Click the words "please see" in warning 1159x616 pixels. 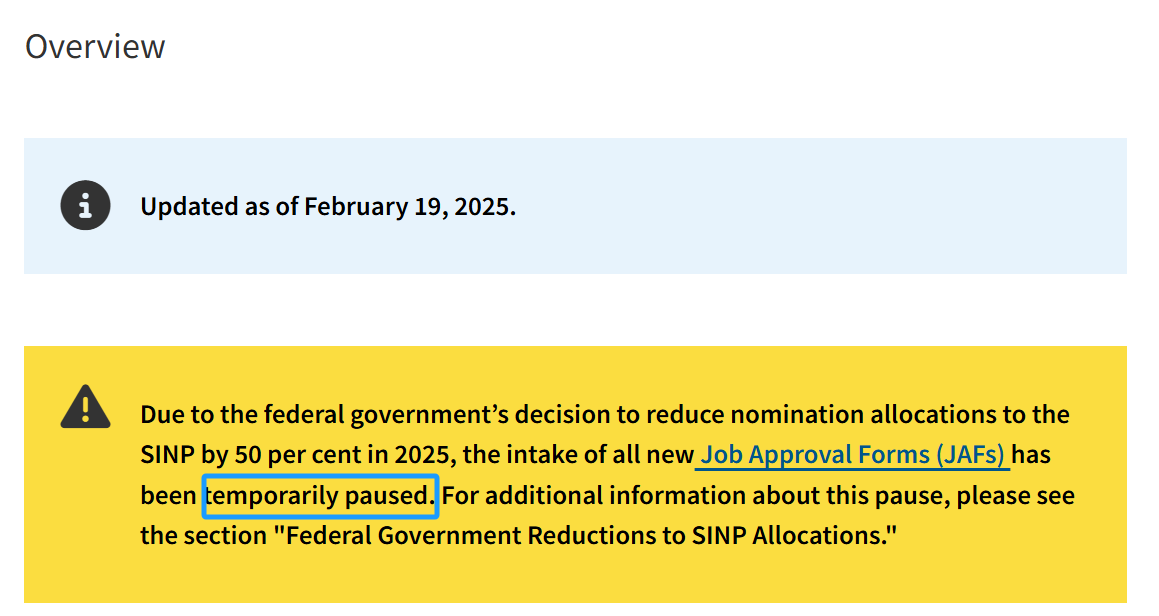point(1016,495)
